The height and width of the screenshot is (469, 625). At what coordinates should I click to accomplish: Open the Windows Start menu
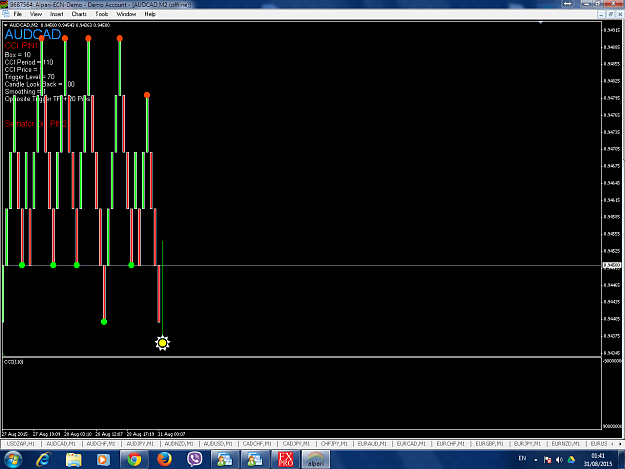tap(13, 459)
